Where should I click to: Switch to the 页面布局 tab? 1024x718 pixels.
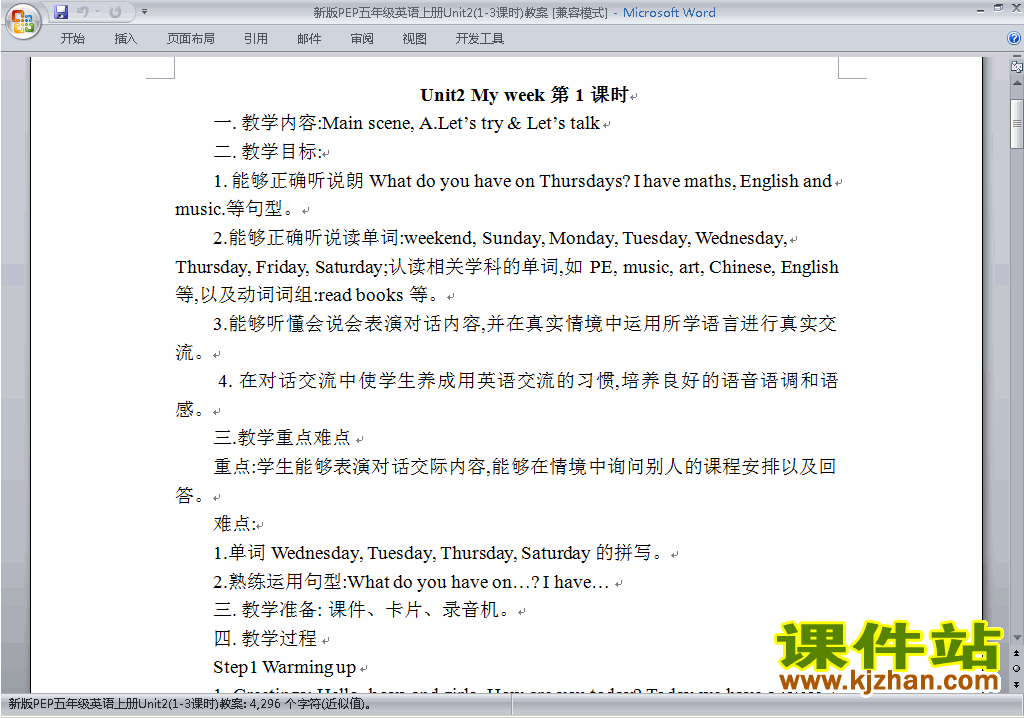pyautogui.click(x=191, y=39)
